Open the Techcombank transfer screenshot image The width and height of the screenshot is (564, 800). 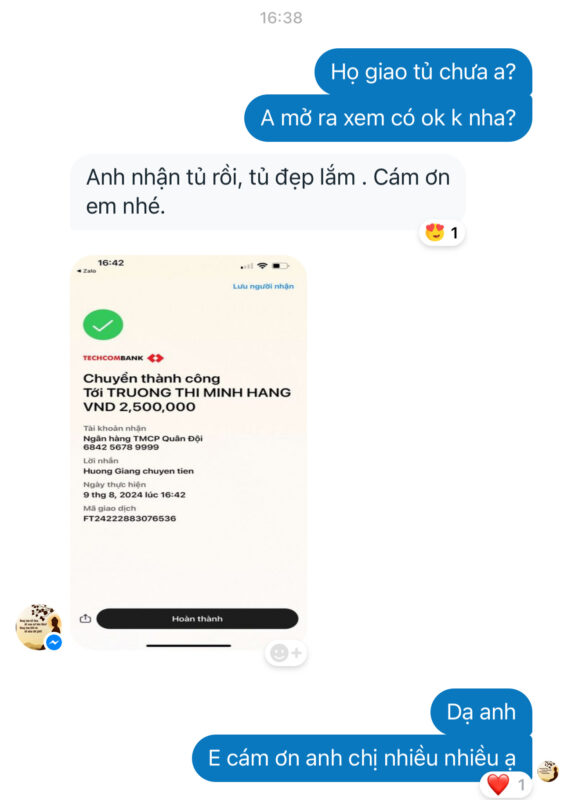188,453
